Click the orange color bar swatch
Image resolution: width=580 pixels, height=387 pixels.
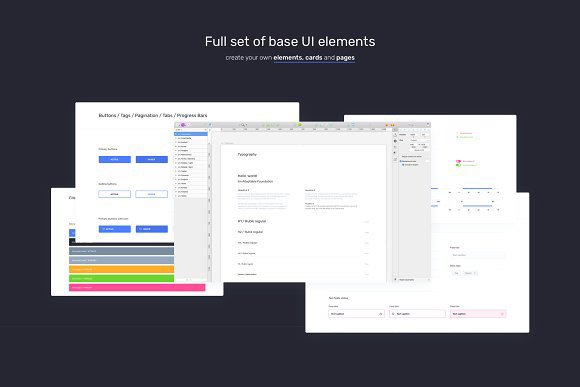click(121, 269)
